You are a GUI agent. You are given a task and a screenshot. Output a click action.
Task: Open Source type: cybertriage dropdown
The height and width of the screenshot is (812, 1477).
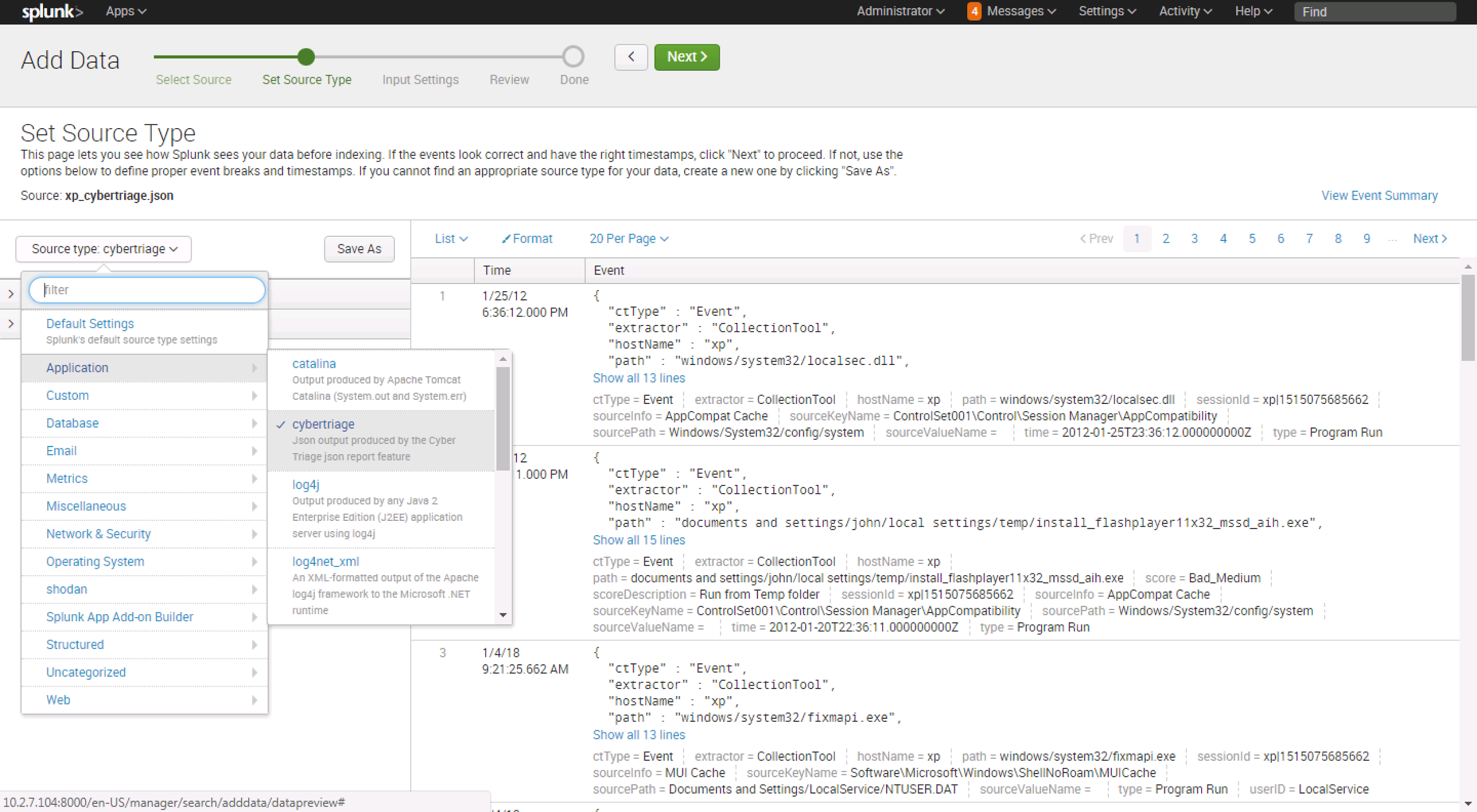pyautogui.click(x=103, y=249)
